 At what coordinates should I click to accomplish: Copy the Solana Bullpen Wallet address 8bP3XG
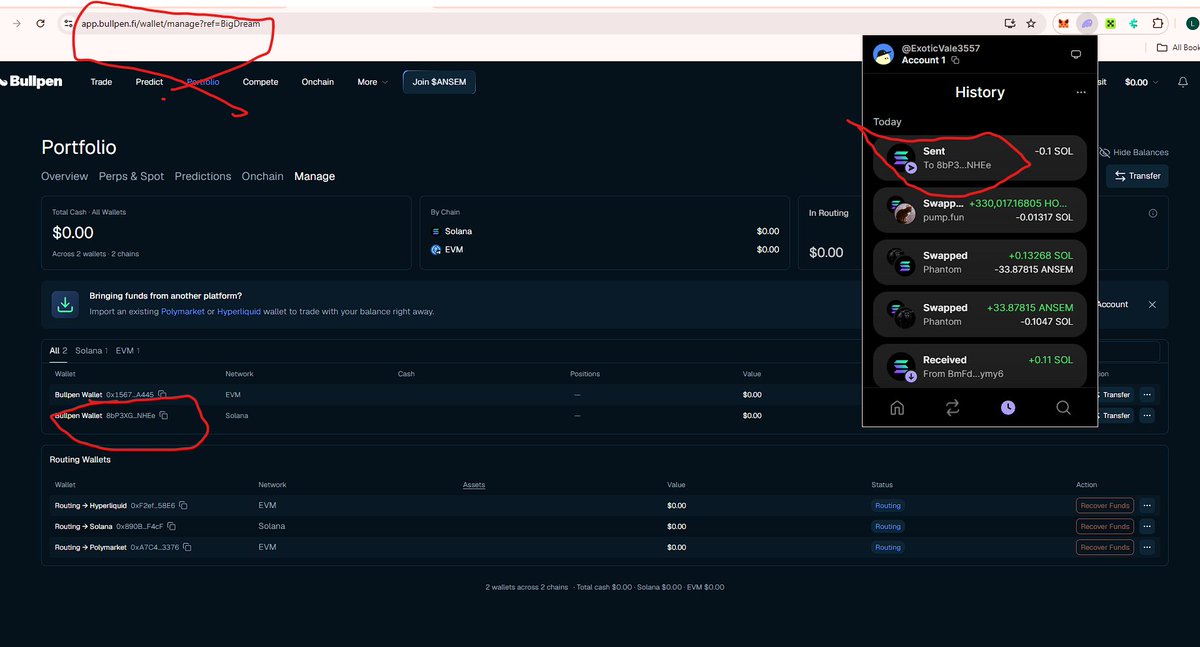(164, 415)
